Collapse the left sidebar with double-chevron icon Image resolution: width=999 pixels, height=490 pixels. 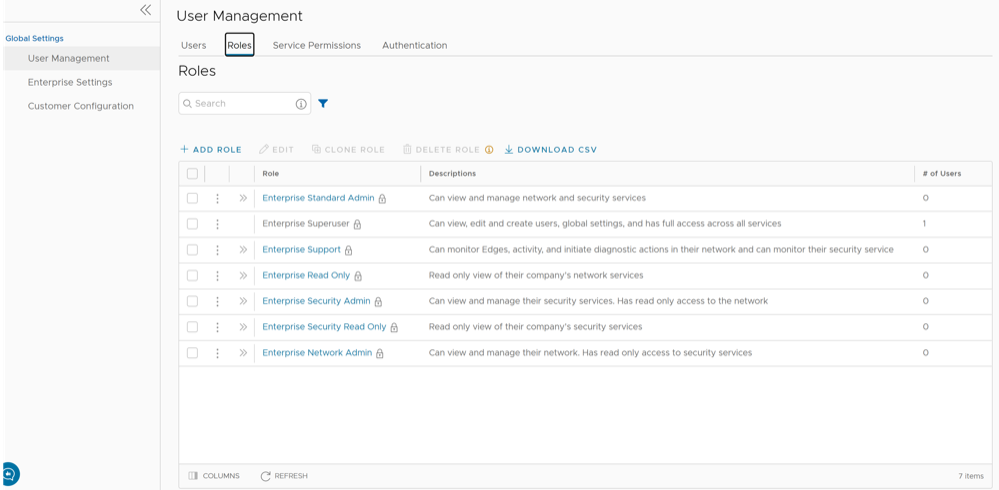145,10
